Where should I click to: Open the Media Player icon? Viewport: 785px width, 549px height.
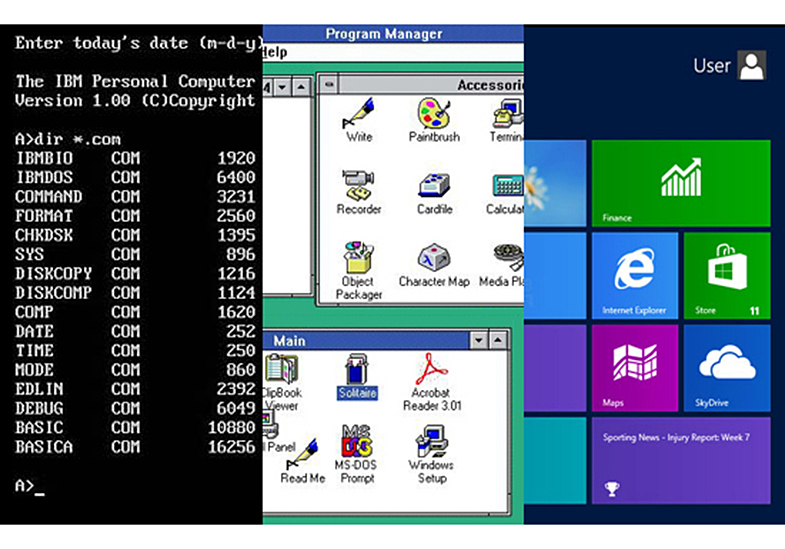501,265
